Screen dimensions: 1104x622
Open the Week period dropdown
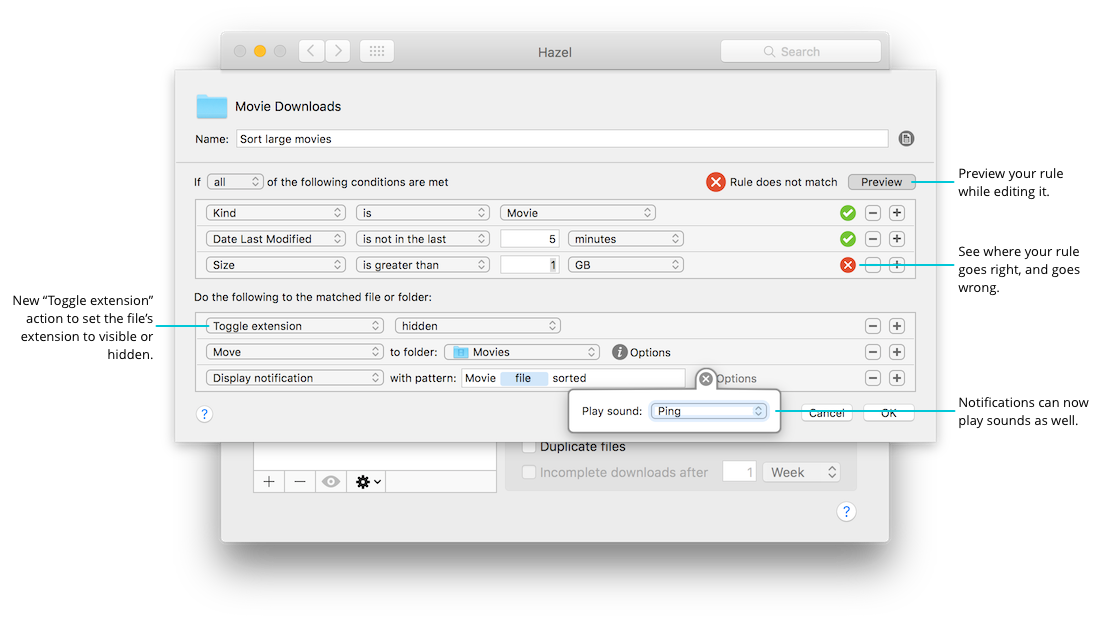coord(801,472)
